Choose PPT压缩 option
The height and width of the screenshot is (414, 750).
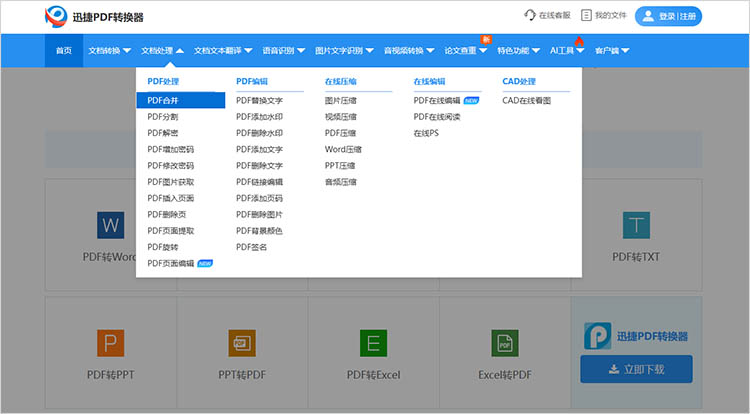pos(340,165)
